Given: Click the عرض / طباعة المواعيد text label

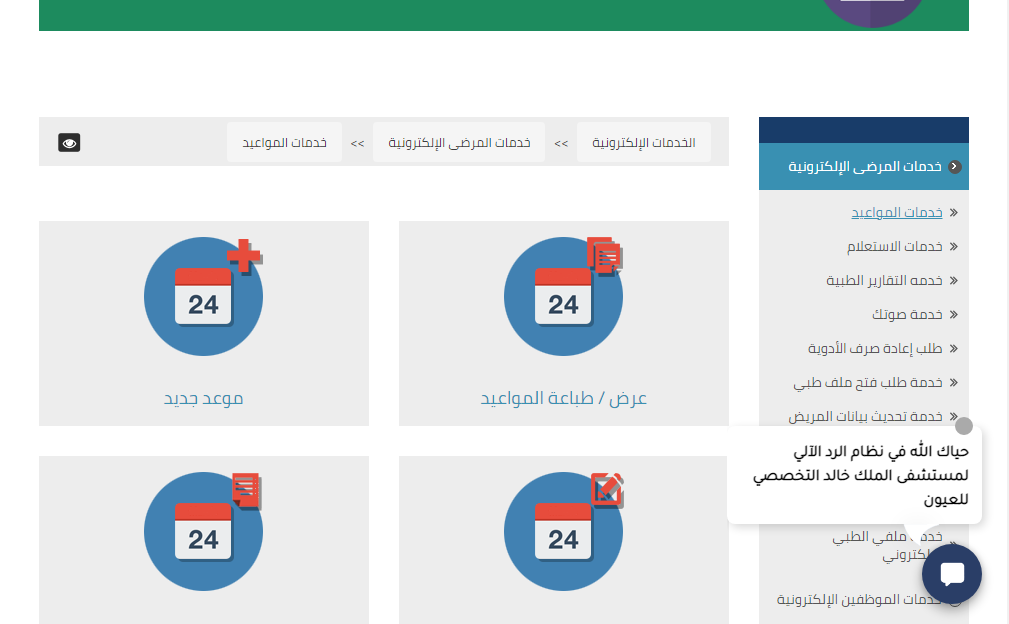Looking at the screenshot, I should click(x=563, y=398).
